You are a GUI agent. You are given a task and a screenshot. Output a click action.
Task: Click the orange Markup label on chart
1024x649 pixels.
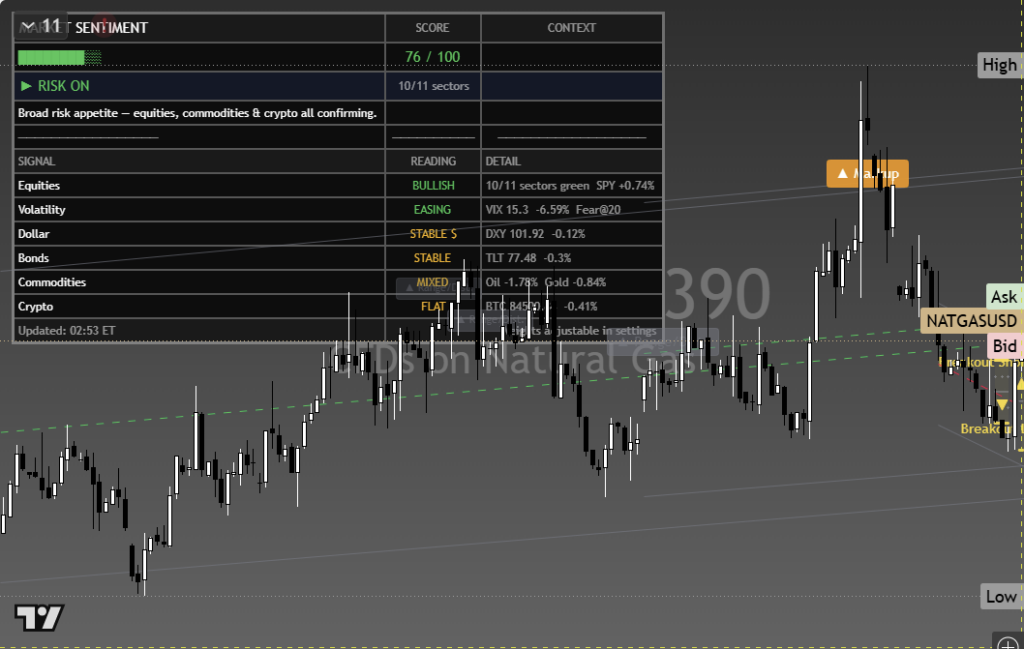[x=867, y=174]
